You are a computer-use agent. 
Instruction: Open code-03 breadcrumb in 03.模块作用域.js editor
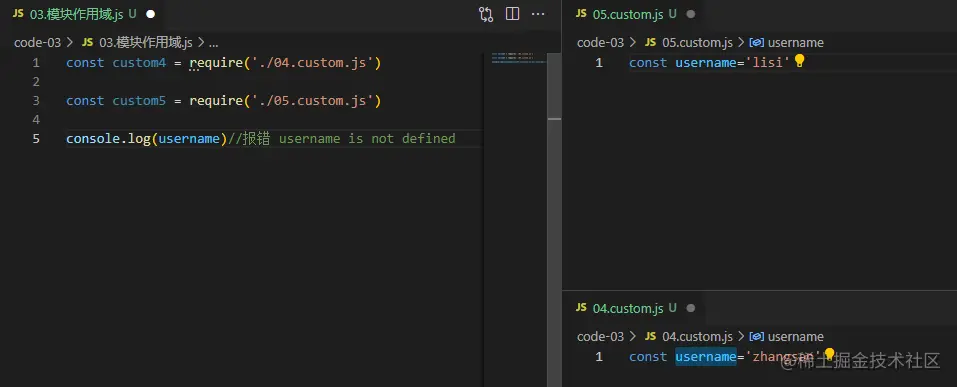pyautogui.click(x=38, y=43)
